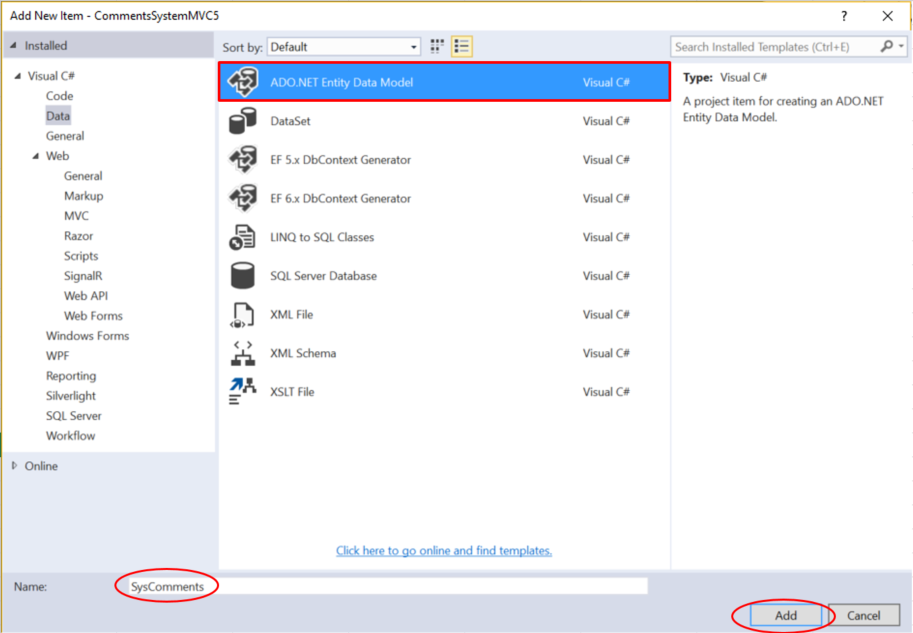Click the DataSet template icon
Viewport: 913px width, 633px height.
243,121
